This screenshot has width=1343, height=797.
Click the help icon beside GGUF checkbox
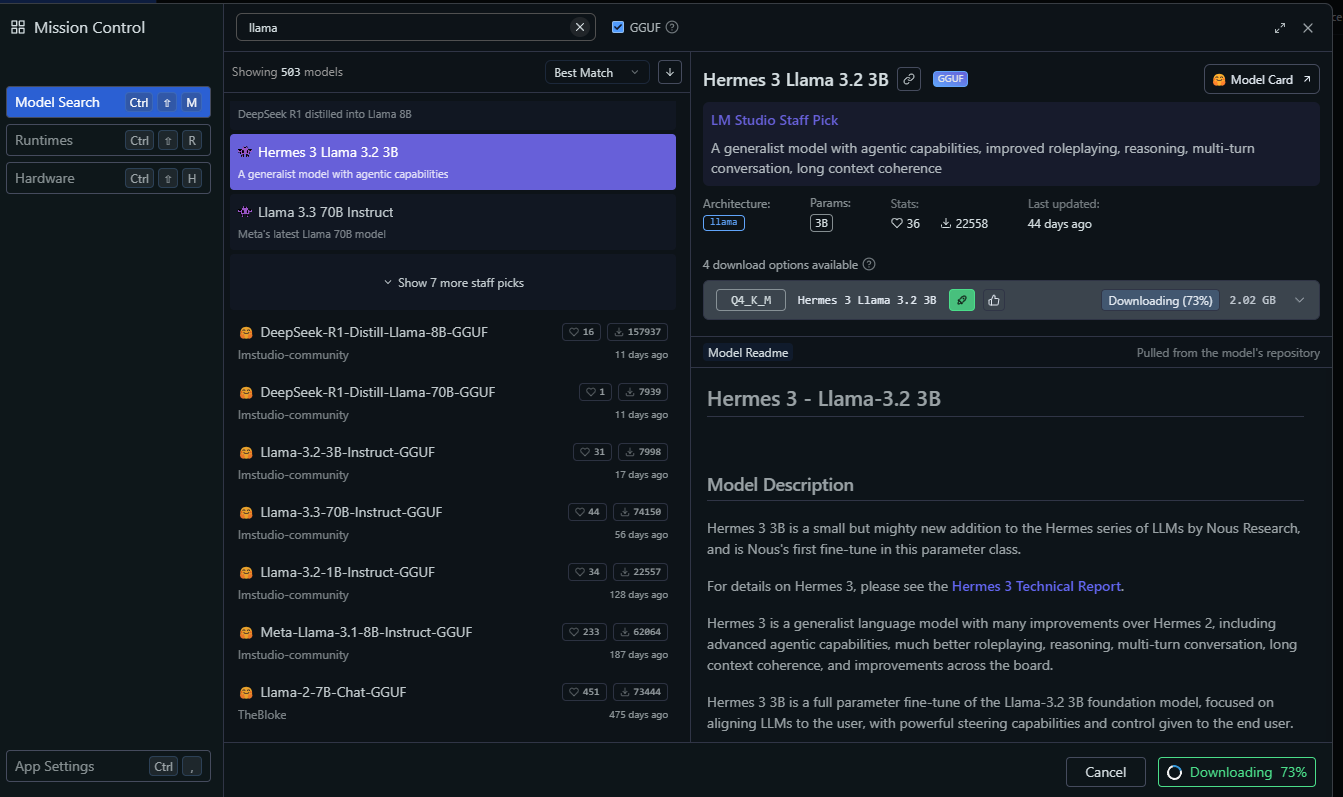point(672,27)
